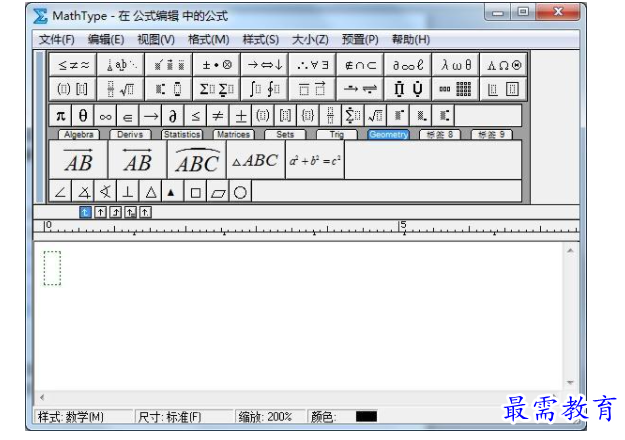Insert the not-equal symbol
The height and width of the screenshot is (440, 625).
pos(218,116)
